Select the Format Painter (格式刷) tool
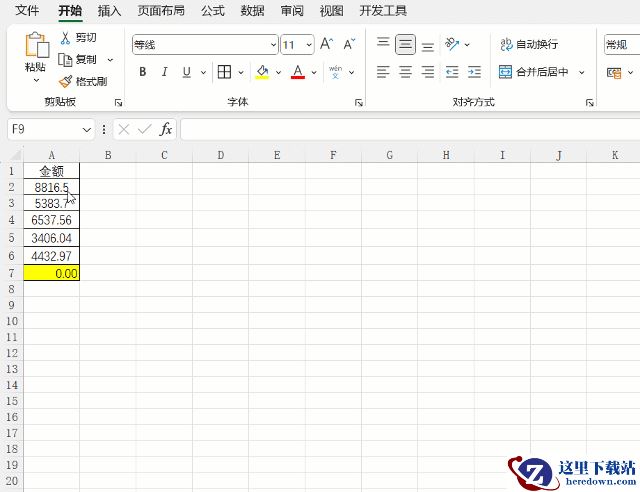The width and height of the screenshot is (640, 492). tap(66, 81)
